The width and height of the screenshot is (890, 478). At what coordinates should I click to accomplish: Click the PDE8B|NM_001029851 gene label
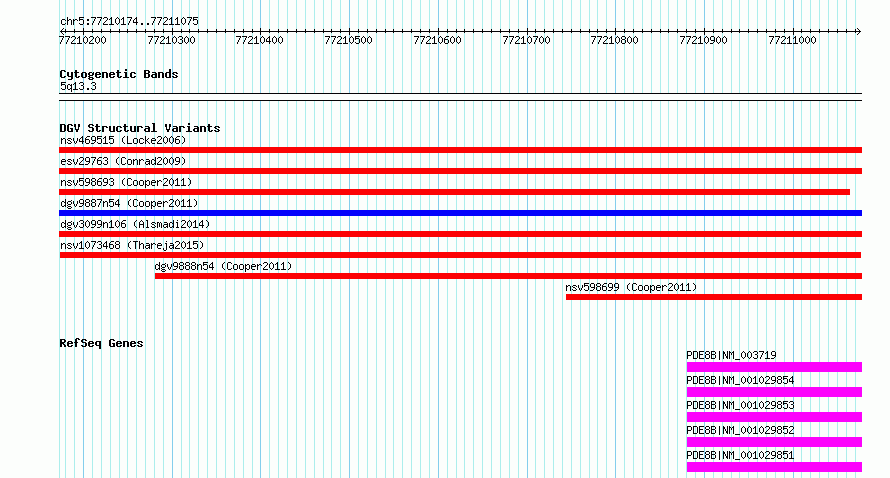pyautogui.click(x=740, y=455)
